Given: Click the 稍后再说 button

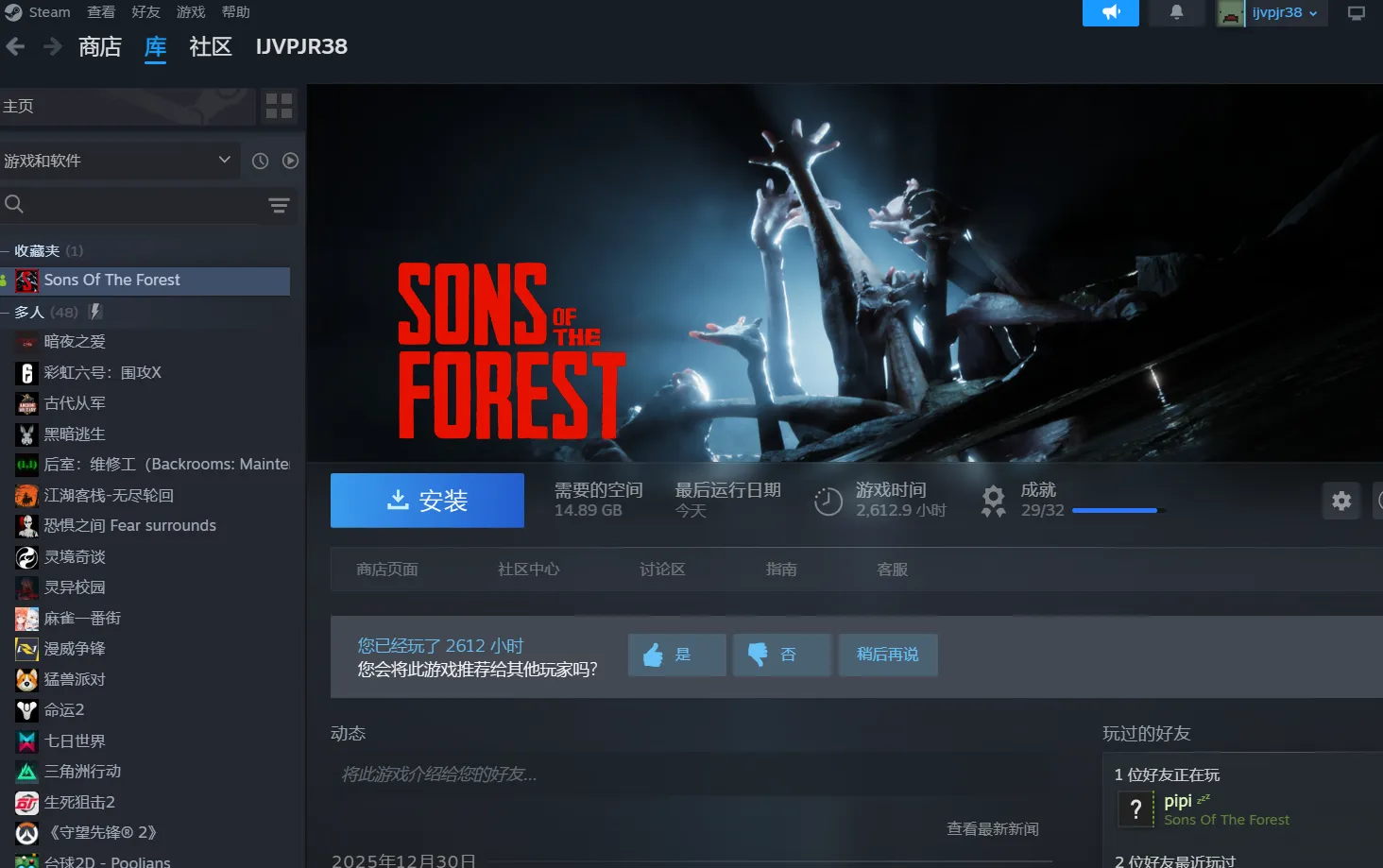Looking at the screenshot, I should pos(887,655).
